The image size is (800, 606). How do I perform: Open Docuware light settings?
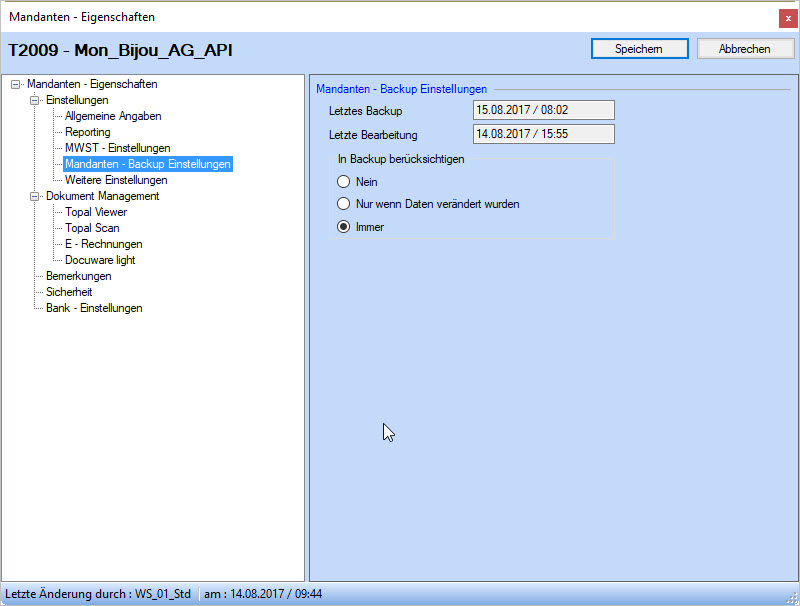(100, 260)
